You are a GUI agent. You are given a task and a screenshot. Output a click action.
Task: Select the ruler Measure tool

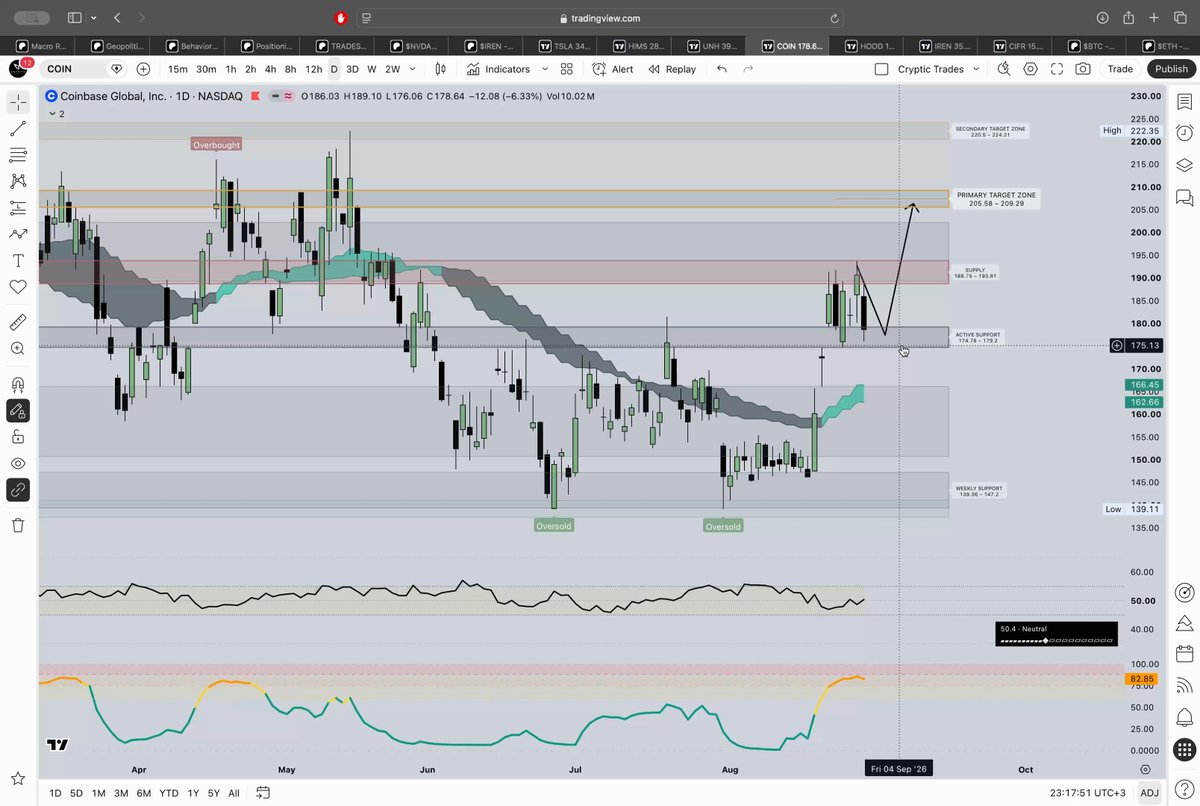pyautogui.click(x=18, y=322)
